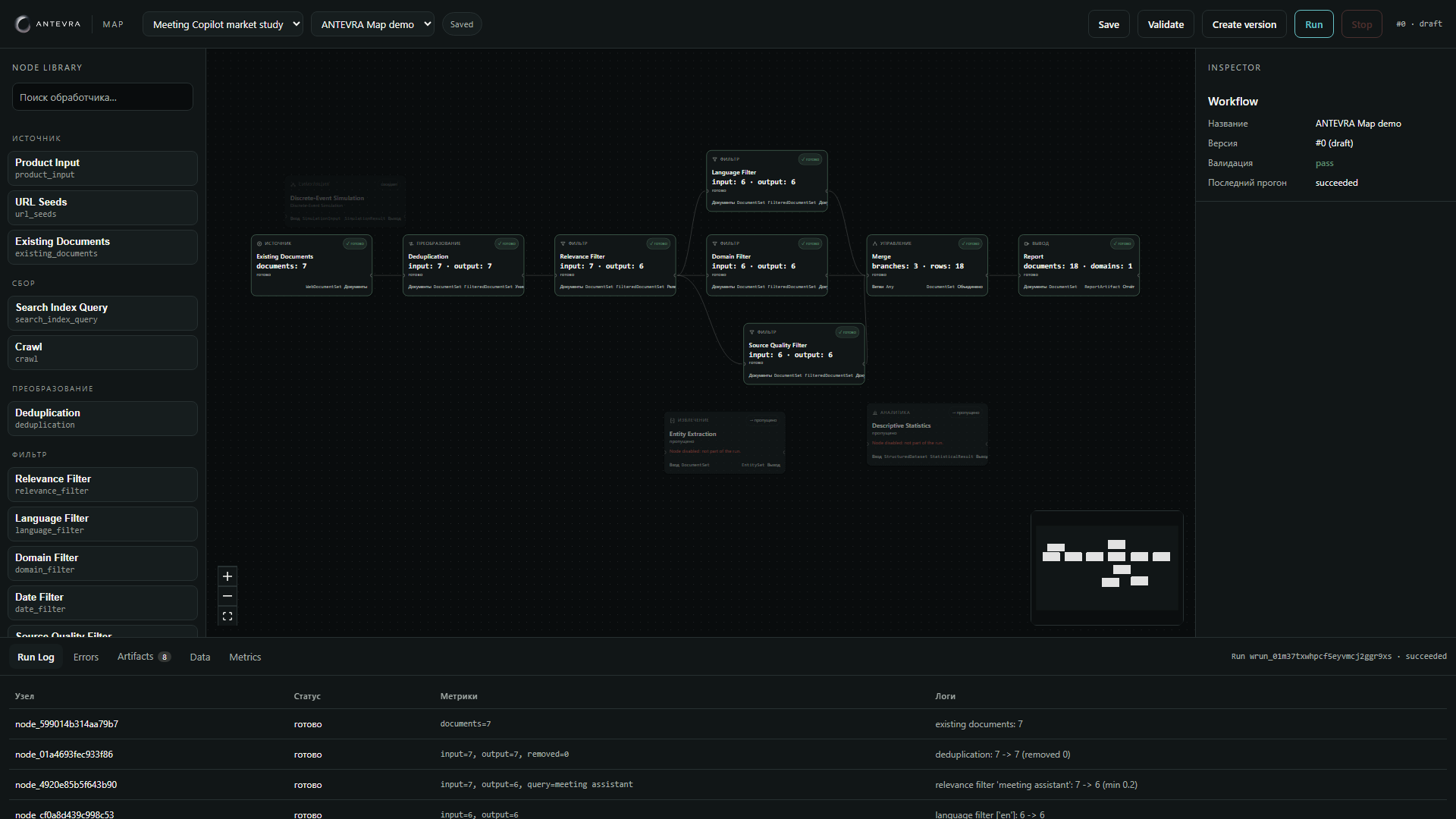Click the control icon on Merge node
This screenshot has height=819, width=1456.
click(x=874, y=243)
